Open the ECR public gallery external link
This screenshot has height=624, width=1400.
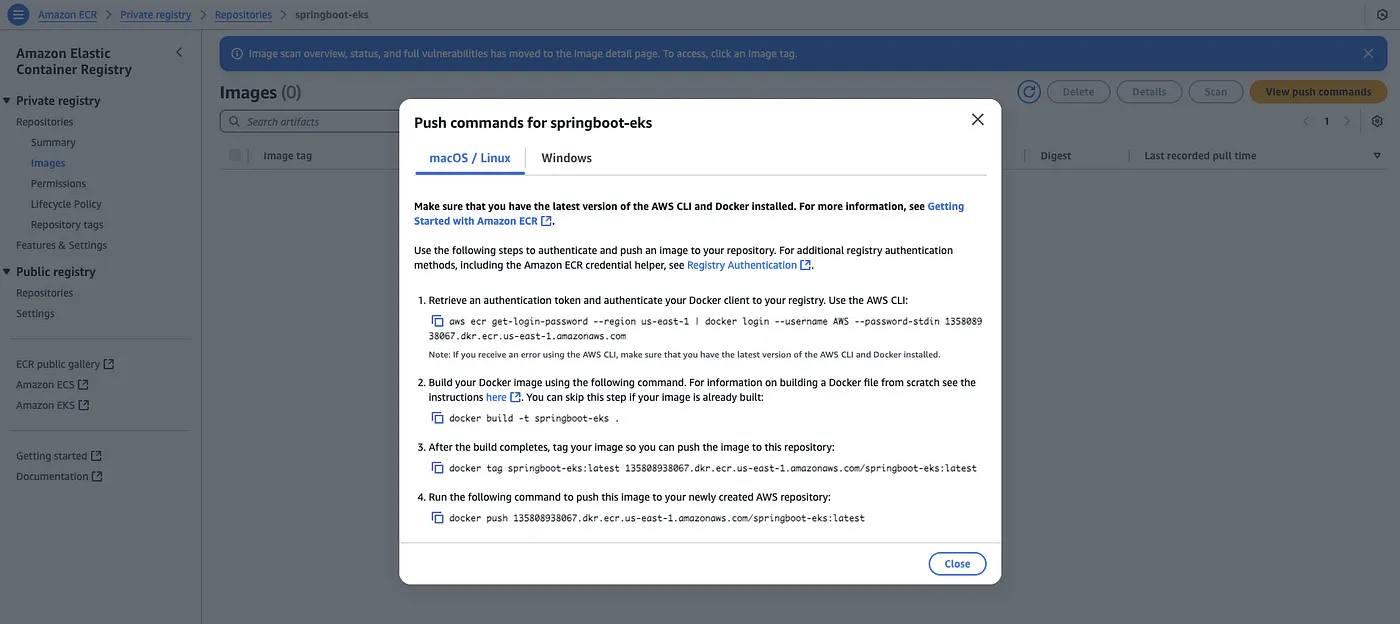click(x=65, y=364)
